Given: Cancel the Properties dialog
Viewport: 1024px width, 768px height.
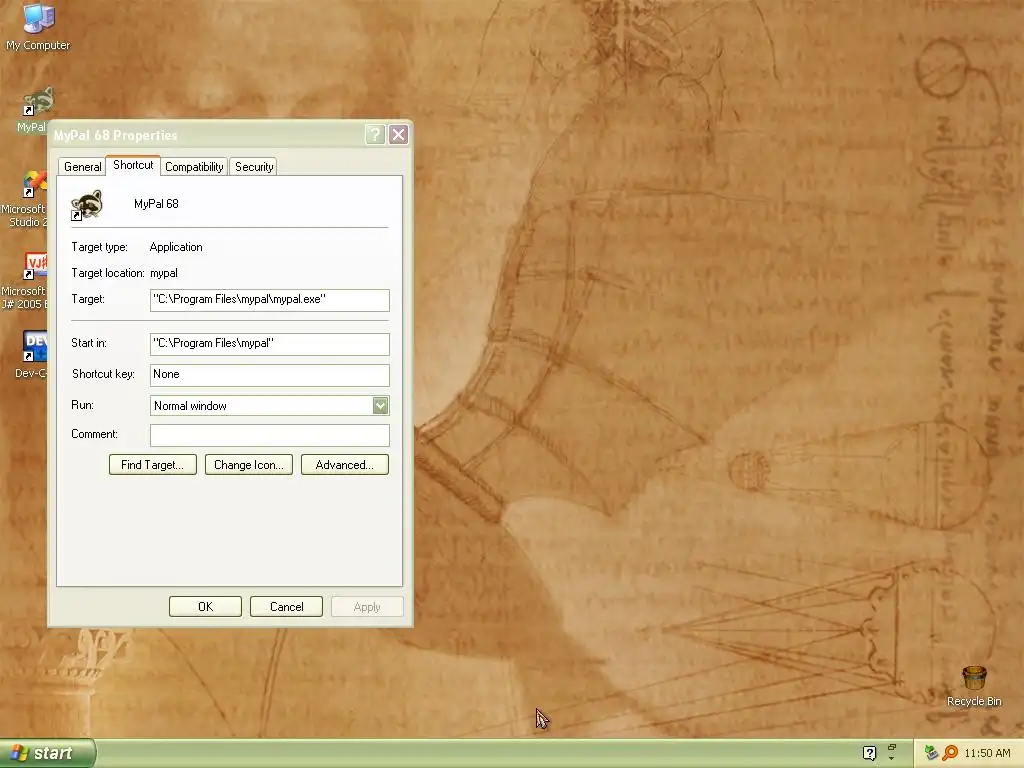Looking at the screenshot, I should click(x=286, y=607).
